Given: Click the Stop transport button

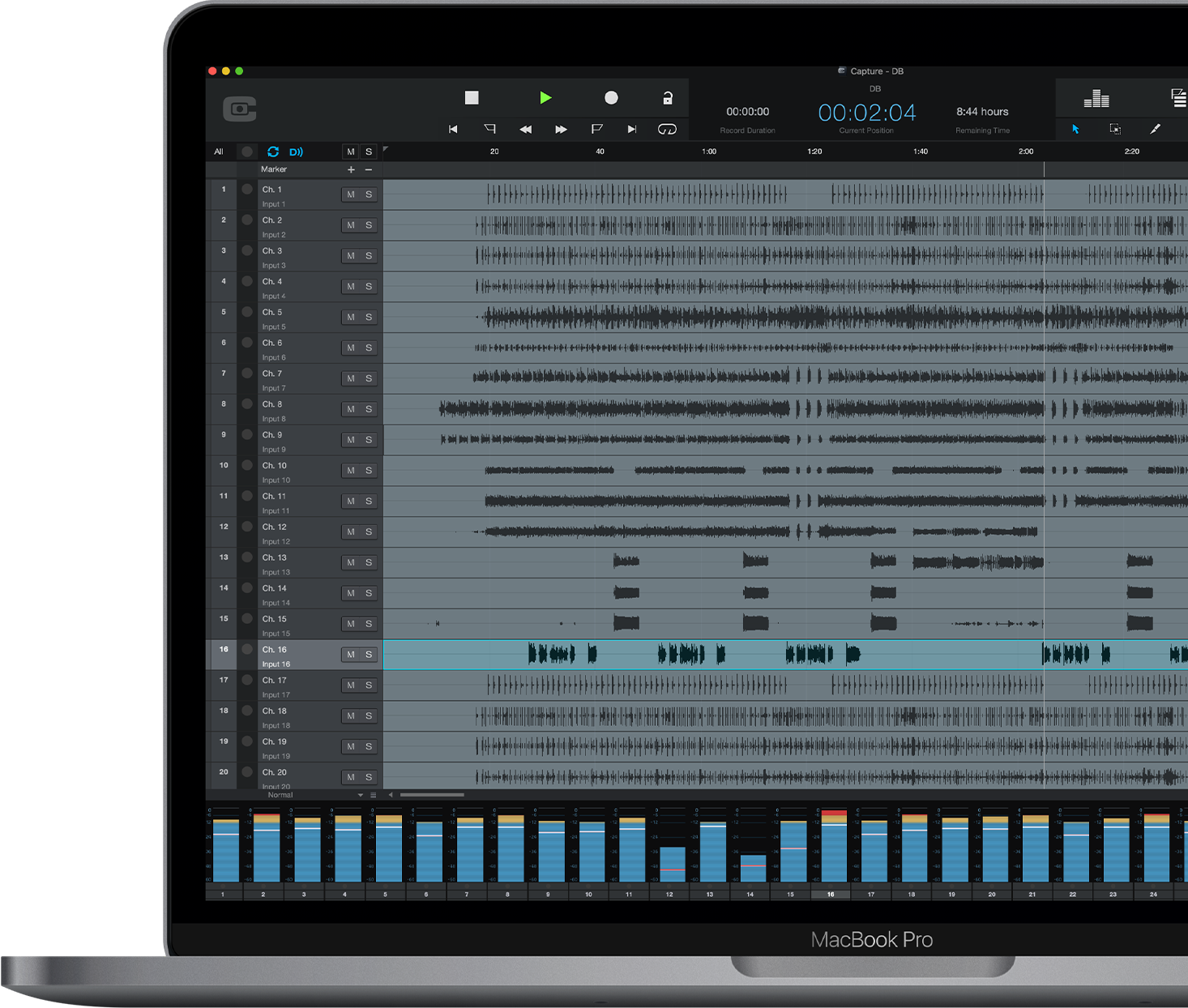Looking at the screenshot, I should pos(472,98).
